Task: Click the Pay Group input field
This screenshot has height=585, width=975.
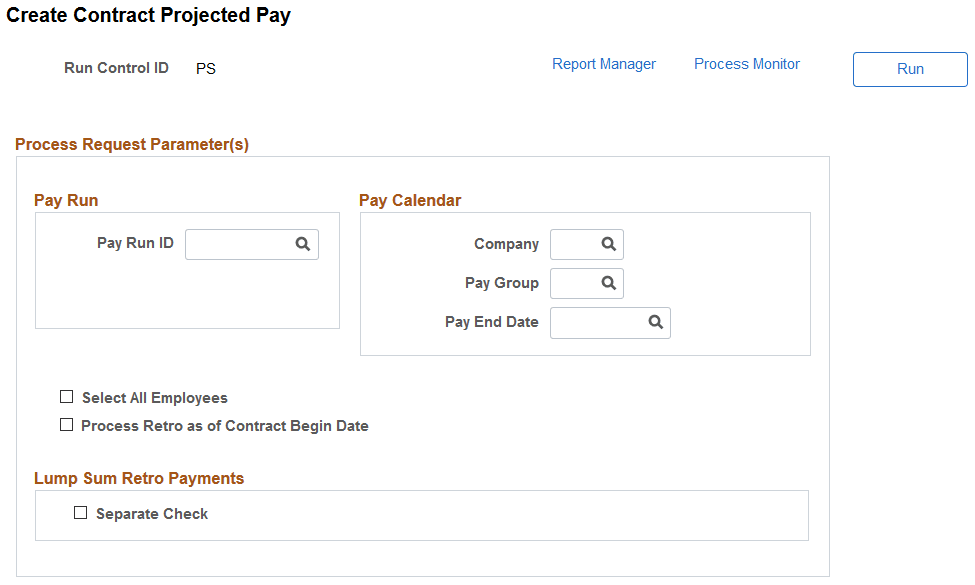Action: click(578, 283)
